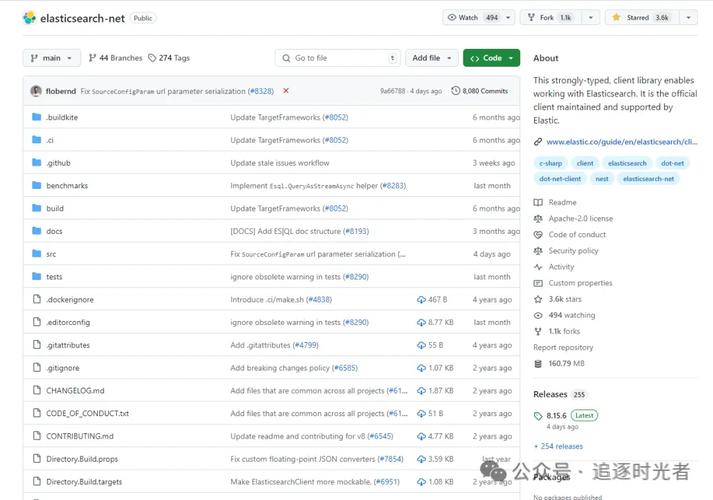
Task: Click the link chain icon in About
Action: (537, 142)
